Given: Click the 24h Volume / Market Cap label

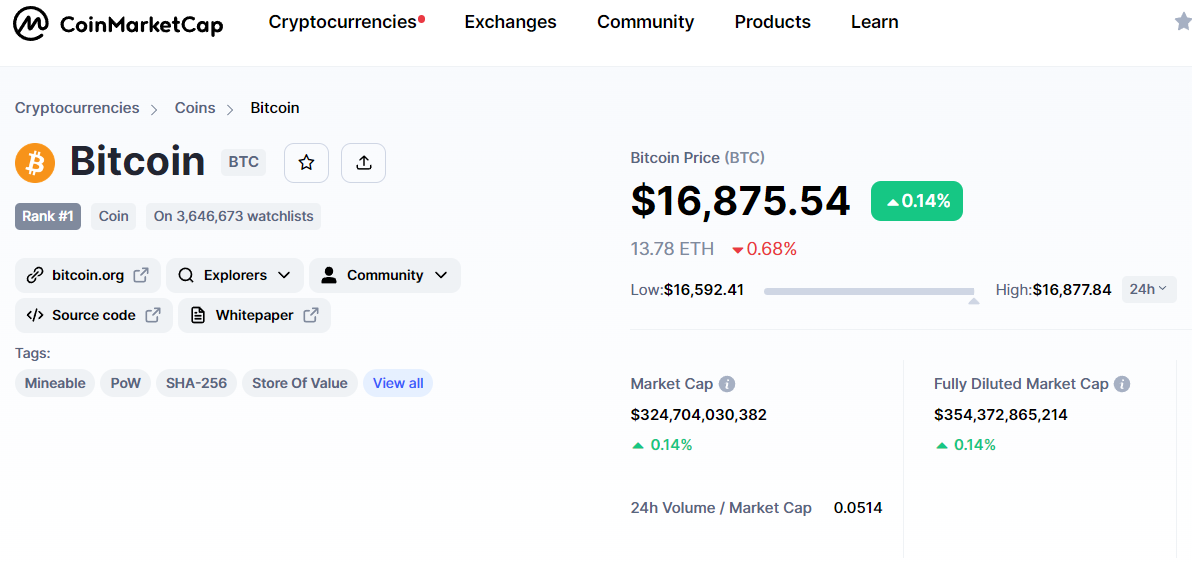Looking at the screenshot, I should click(x=721, y=508).
